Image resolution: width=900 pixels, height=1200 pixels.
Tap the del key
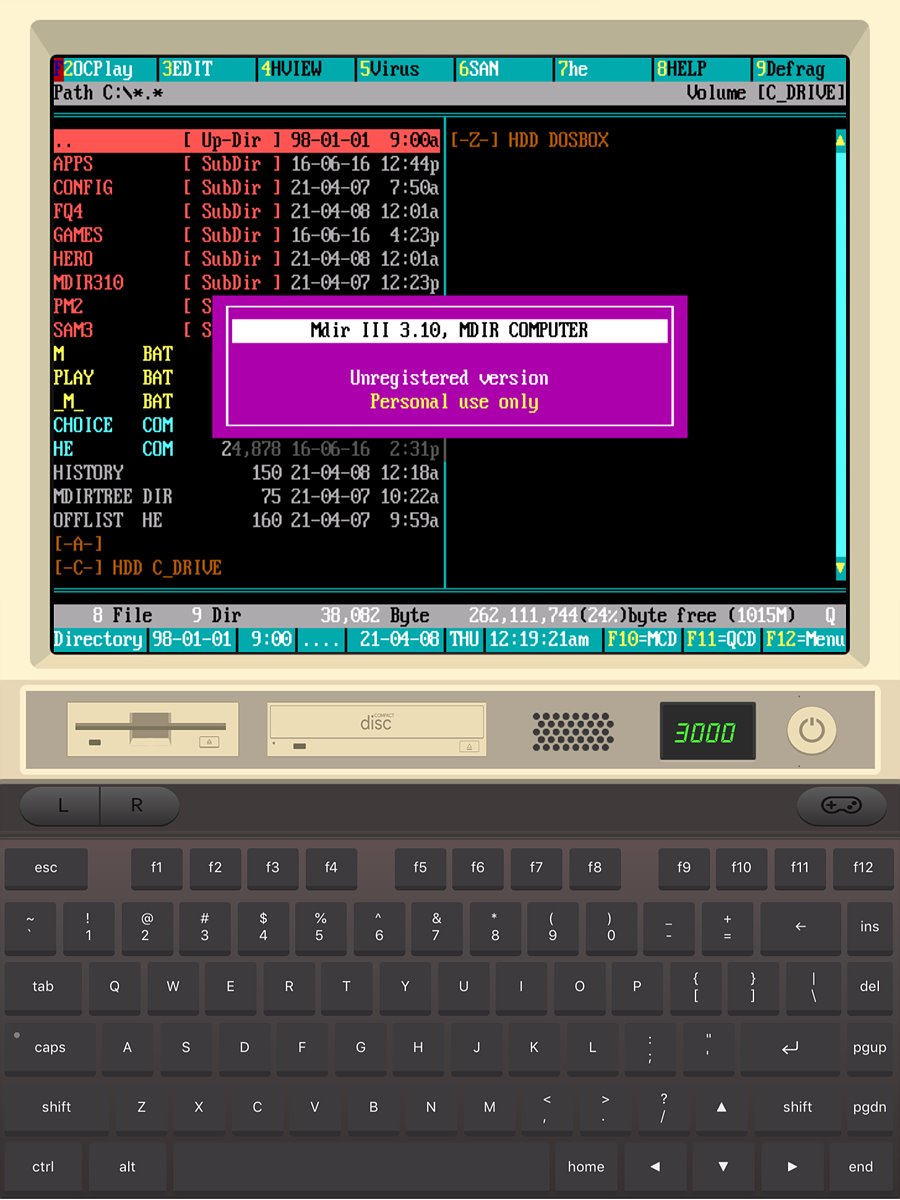point(869,986)
